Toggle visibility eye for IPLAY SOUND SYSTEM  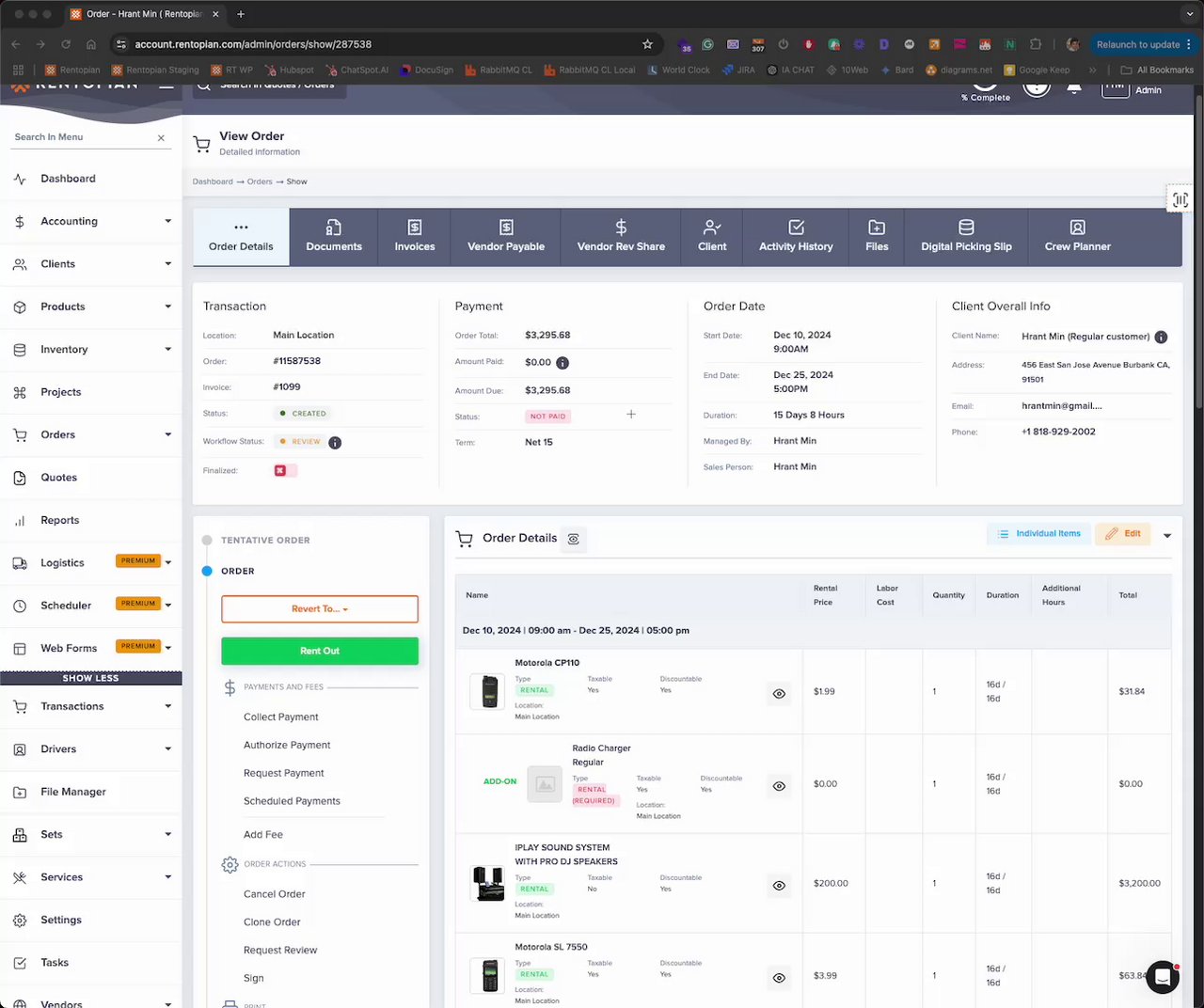(x=779, y=886)
